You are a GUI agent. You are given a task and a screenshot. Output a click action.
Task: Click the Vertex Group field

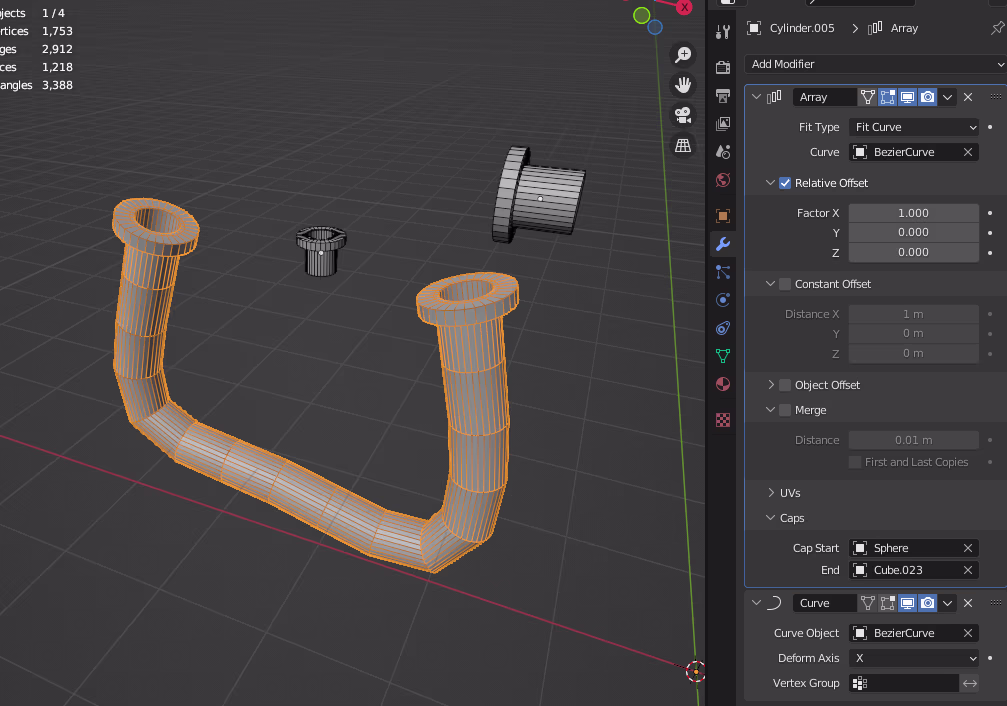tap(904, 684)
